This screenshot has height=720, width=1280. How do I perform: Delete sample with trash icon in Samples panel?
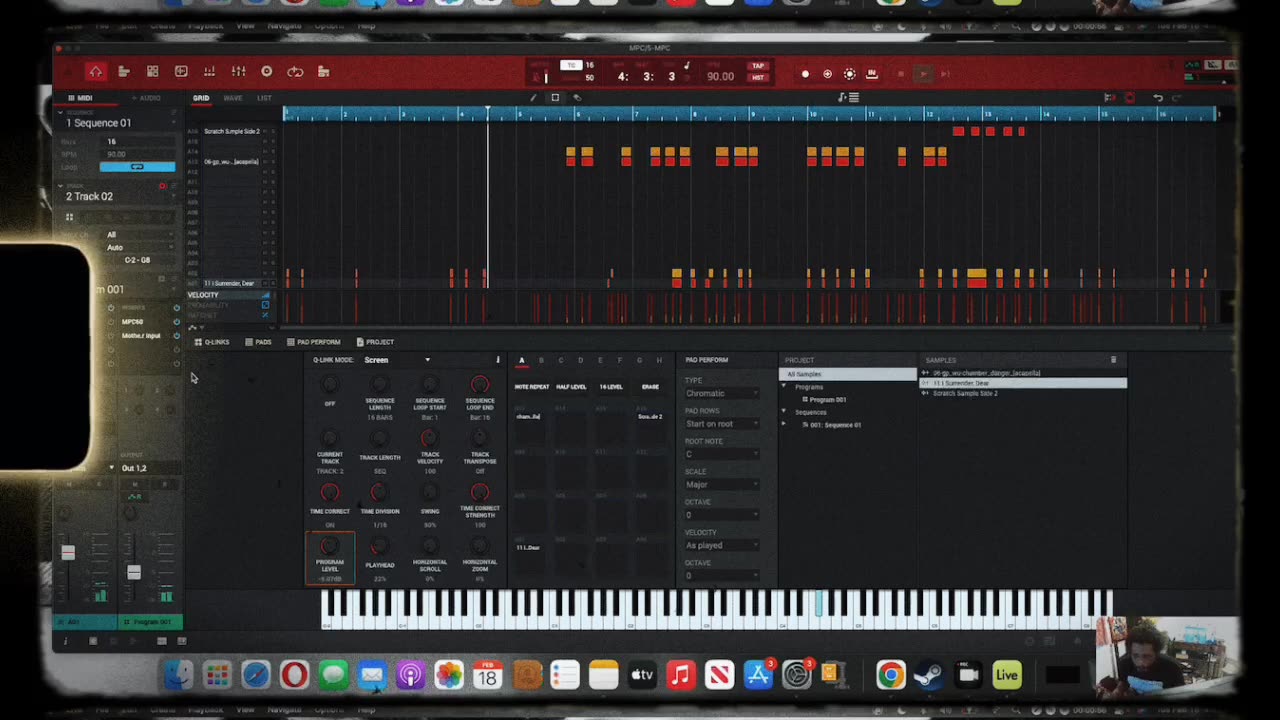click(1113, 360)
